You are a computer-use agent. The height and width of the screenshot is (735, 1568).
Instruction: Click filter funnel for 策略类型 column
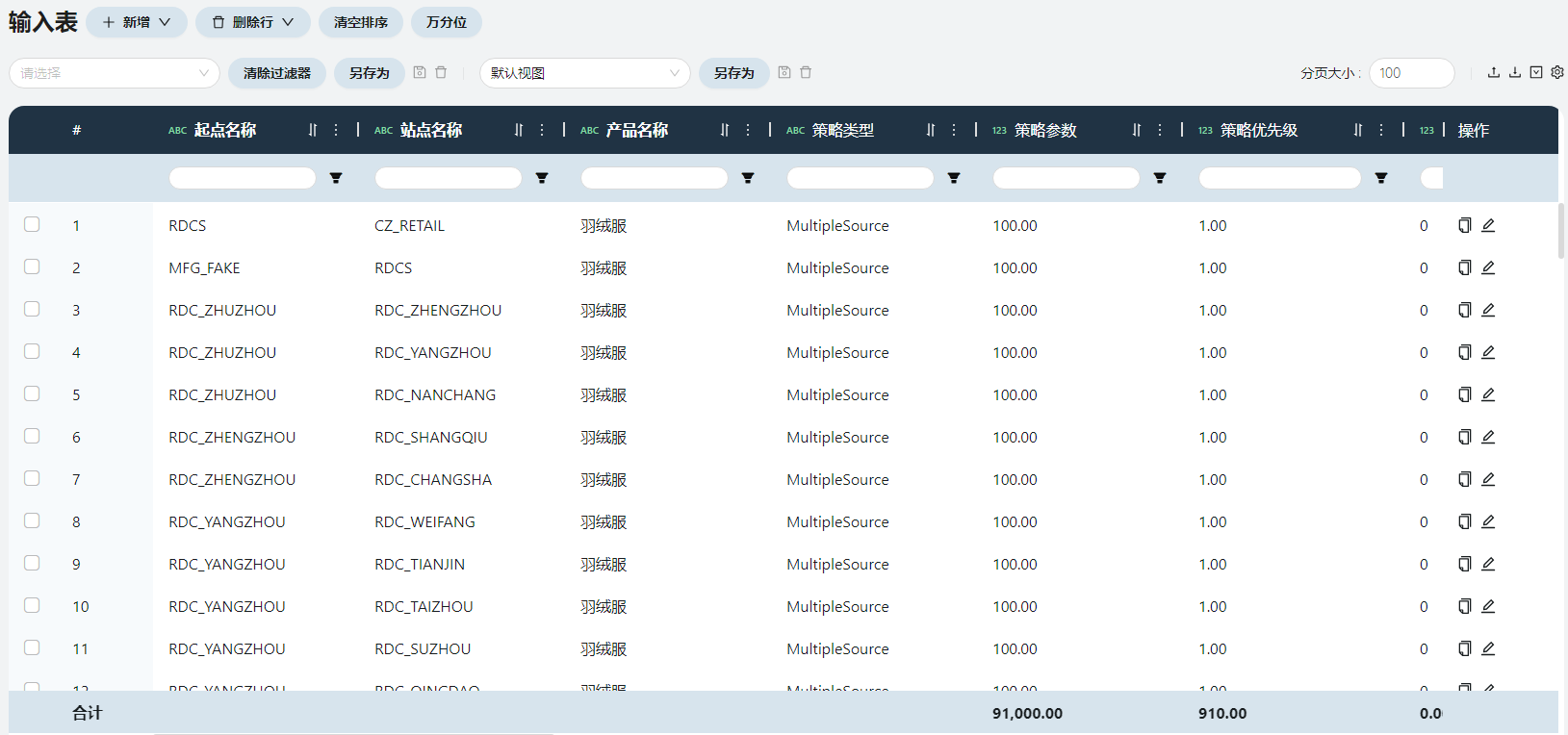pyautogui.click(x=954, y=178)
